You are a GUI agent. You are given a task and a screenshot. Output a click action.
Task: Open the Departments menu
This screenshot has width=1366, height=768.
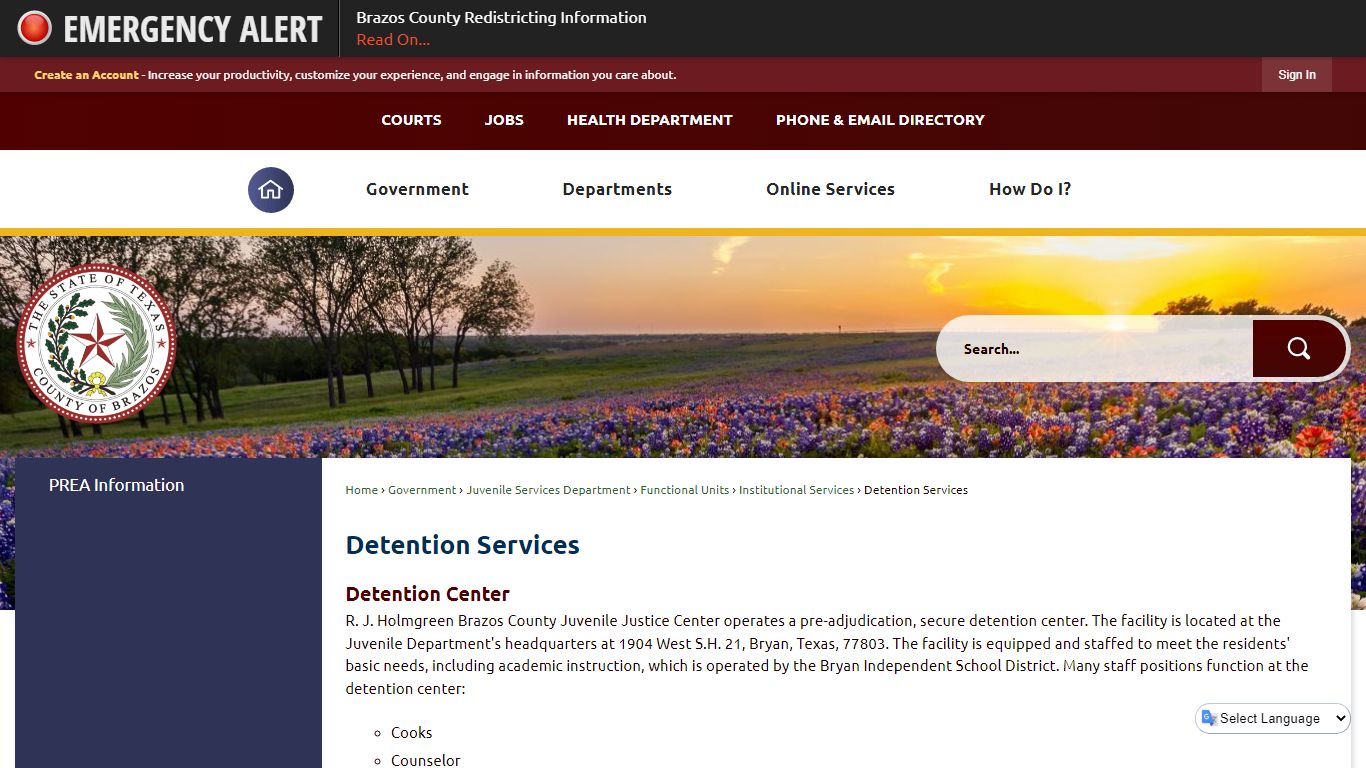[x=617, y=189]
